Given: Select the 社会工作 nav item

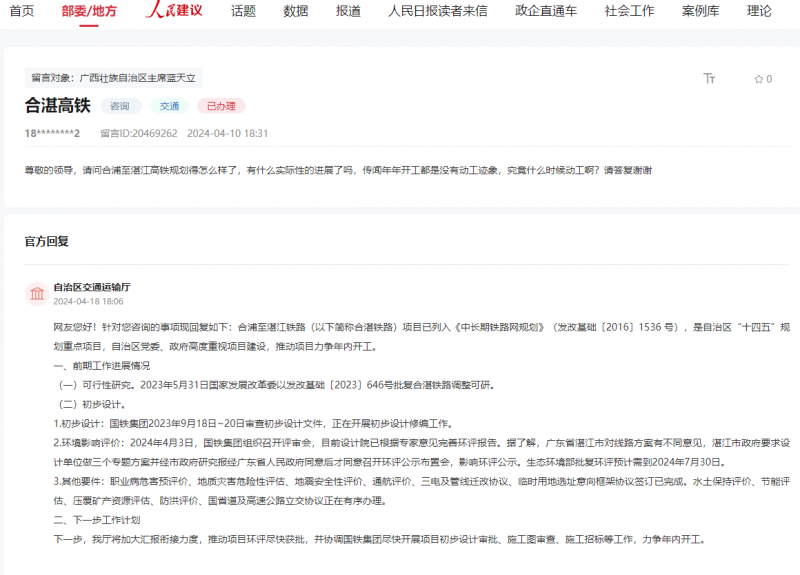Looking at the screenshot, I should coord(630,11).
